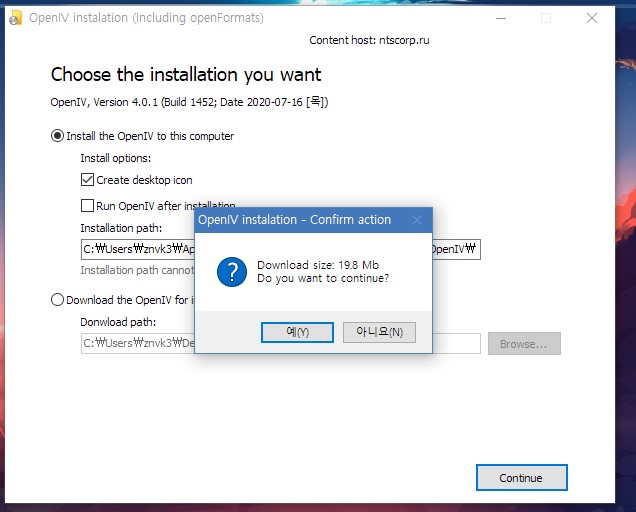Image resolution: width=636 pixels, height=512 pixels.
Task: Click the 'Choose the installation you want' heading
Action: (x=186, y=75)
